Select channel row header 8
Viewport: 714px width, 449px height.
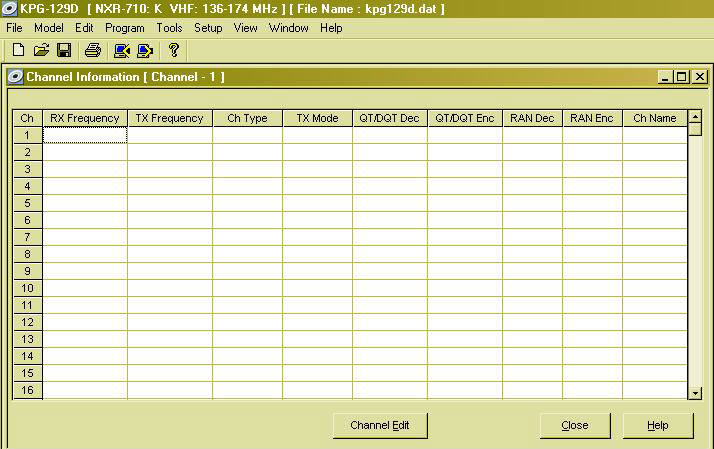click(27, 254)
